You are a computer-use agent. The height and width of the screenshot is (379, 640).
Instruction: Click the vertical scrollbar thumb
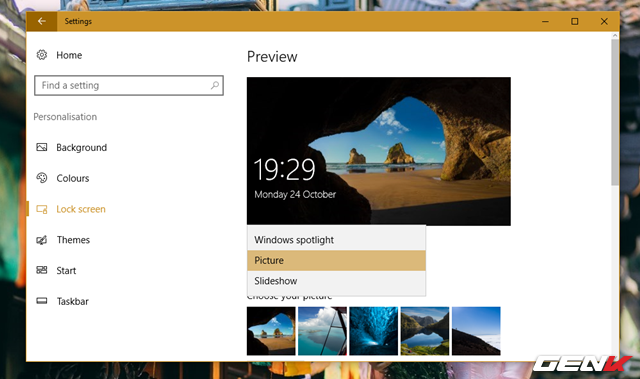[615, 112]
